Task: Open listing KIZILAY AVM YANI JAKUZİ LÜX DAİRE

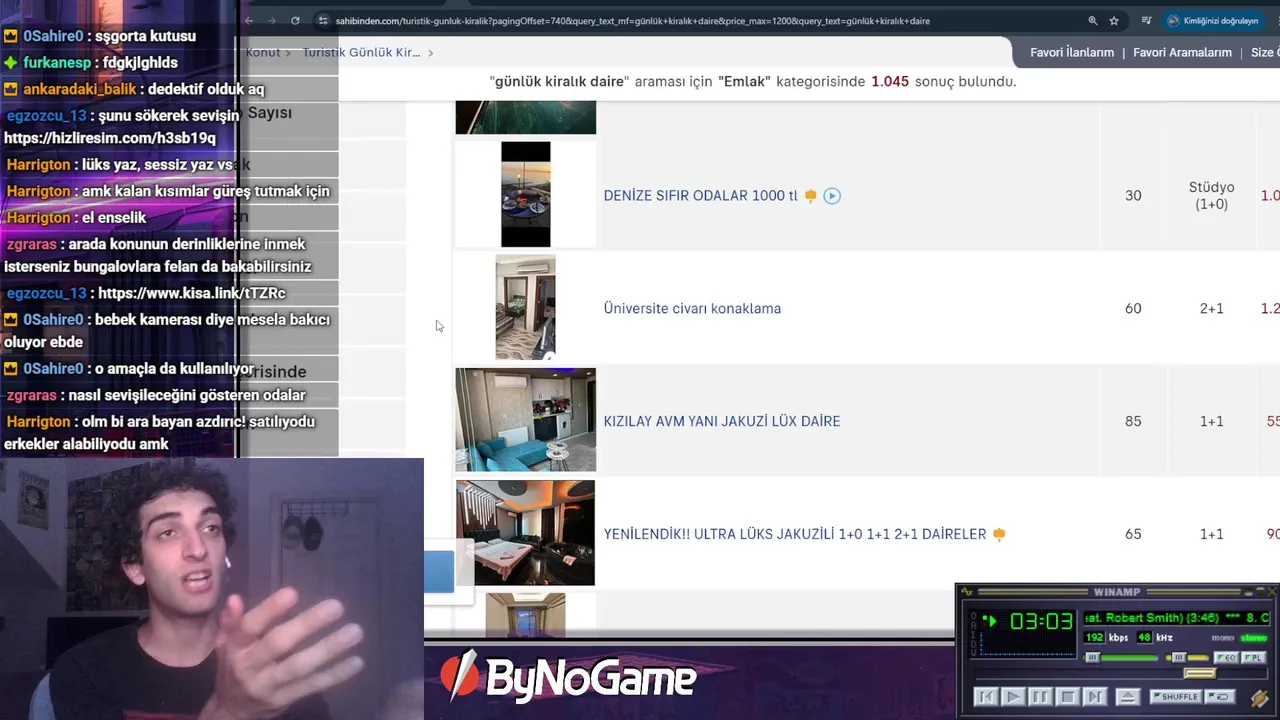Action: (722, 422)
